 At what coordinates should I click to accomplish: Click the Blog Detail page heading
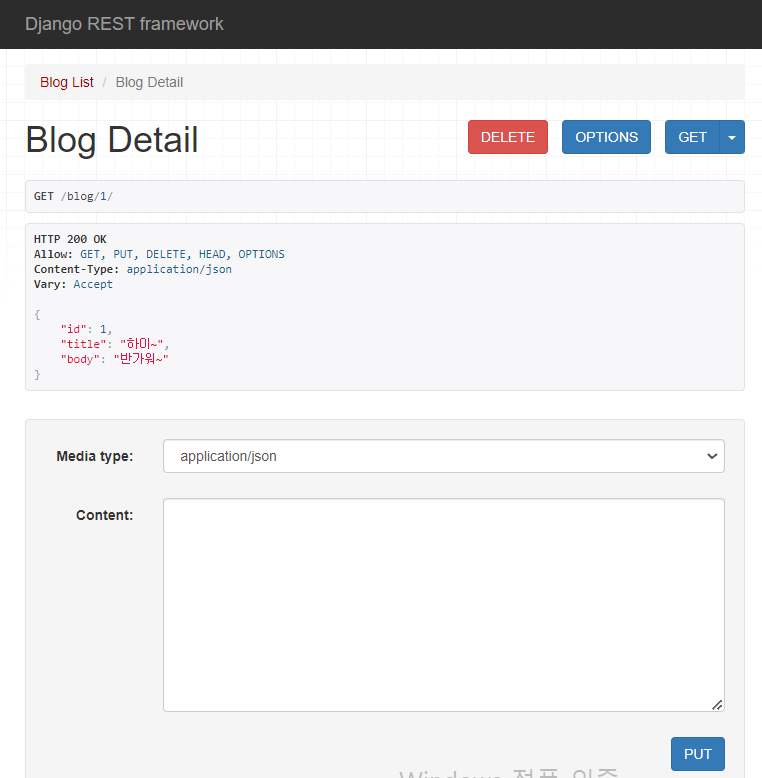point(112,139)
